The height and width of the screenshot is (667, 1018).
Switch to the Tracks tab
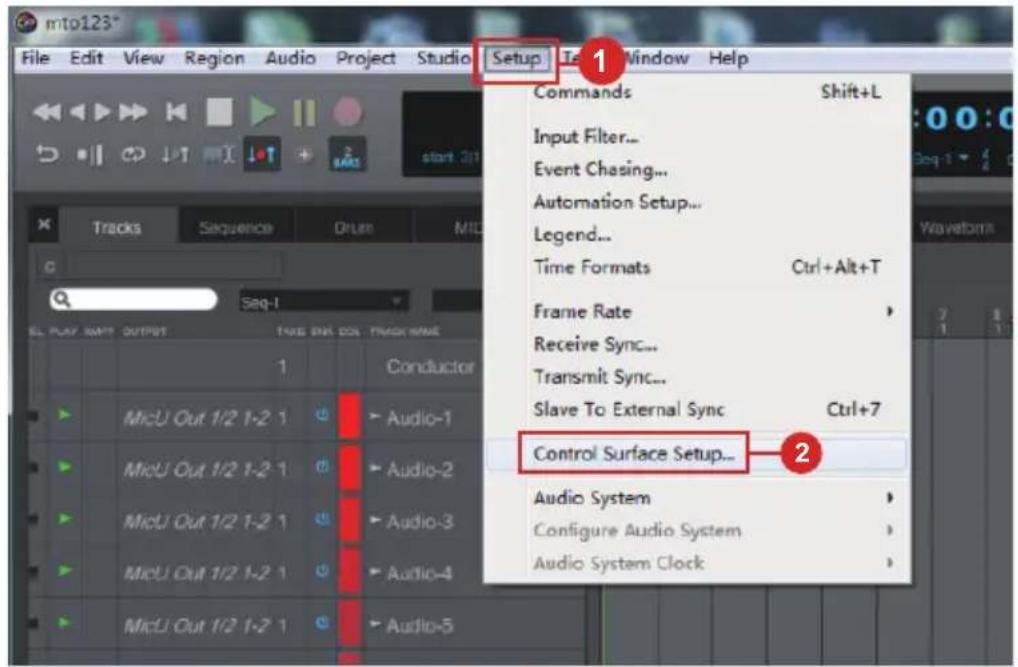(x=116, y=227)
